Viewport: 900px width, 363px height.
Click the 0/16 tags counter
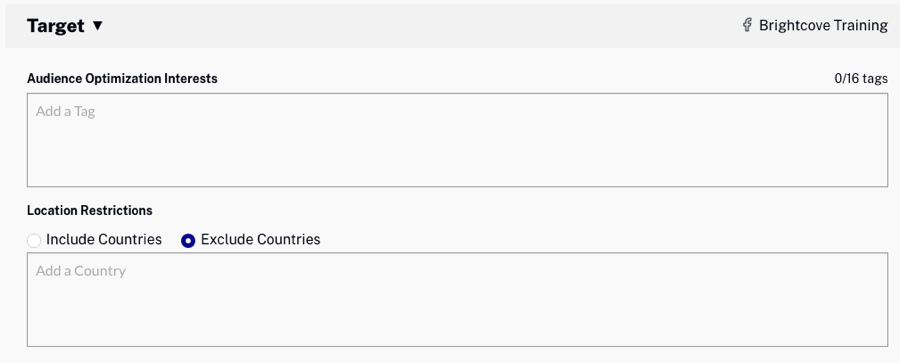[x=861, y=79]
